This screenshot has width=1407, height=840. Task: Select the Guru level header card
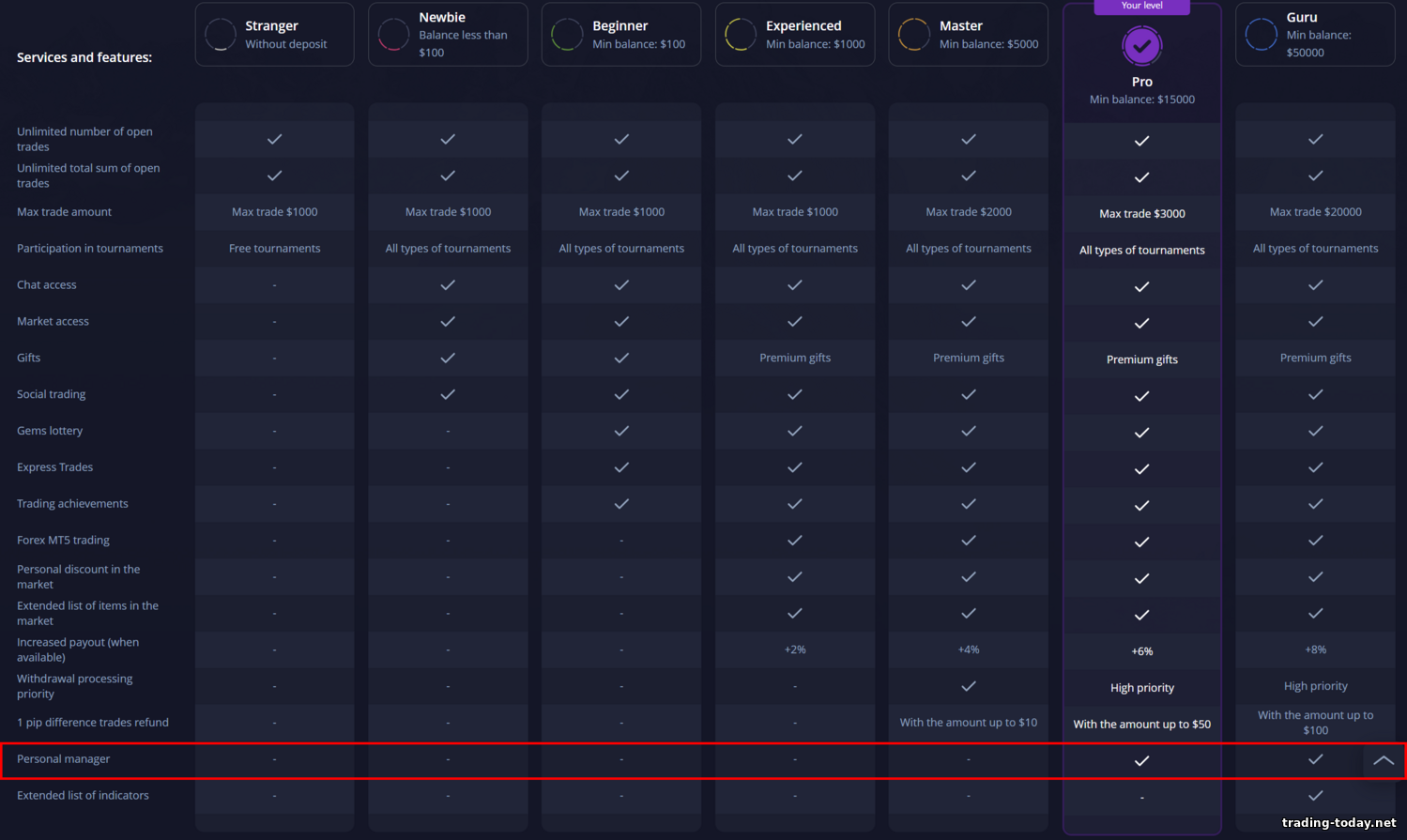(1314, 35)
